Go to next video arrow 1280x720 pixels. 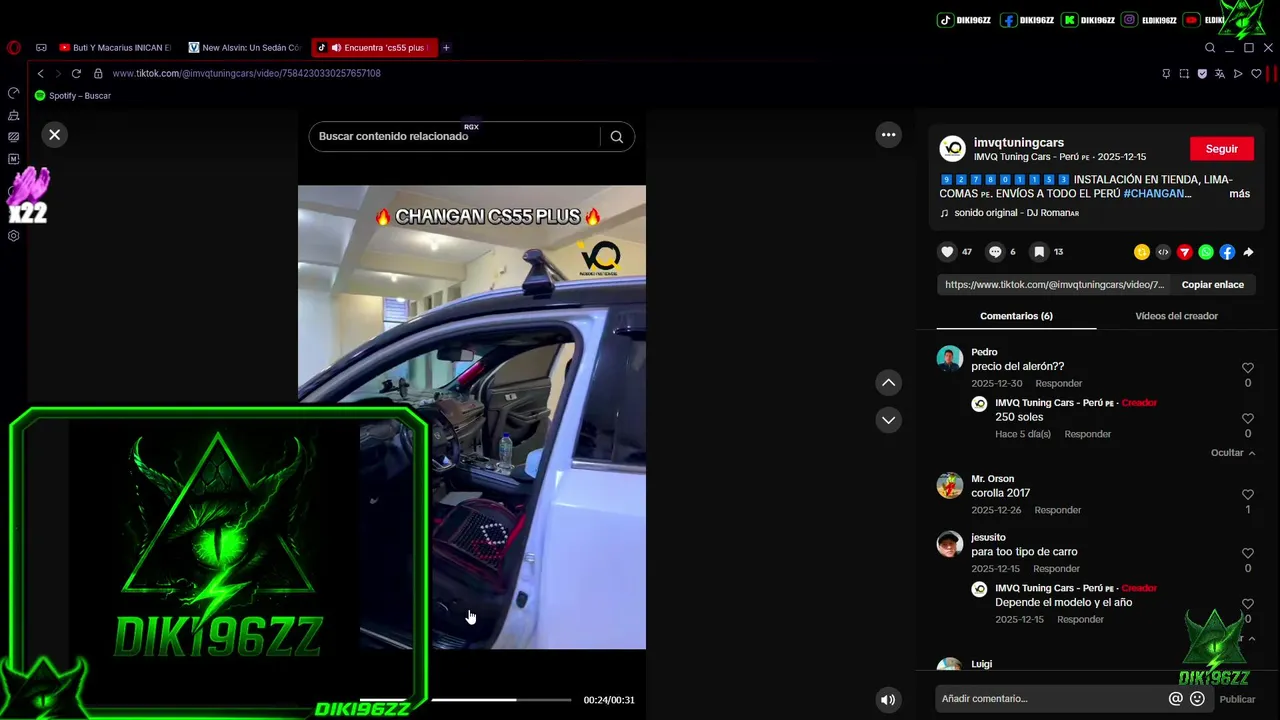[x=888, y=420]
